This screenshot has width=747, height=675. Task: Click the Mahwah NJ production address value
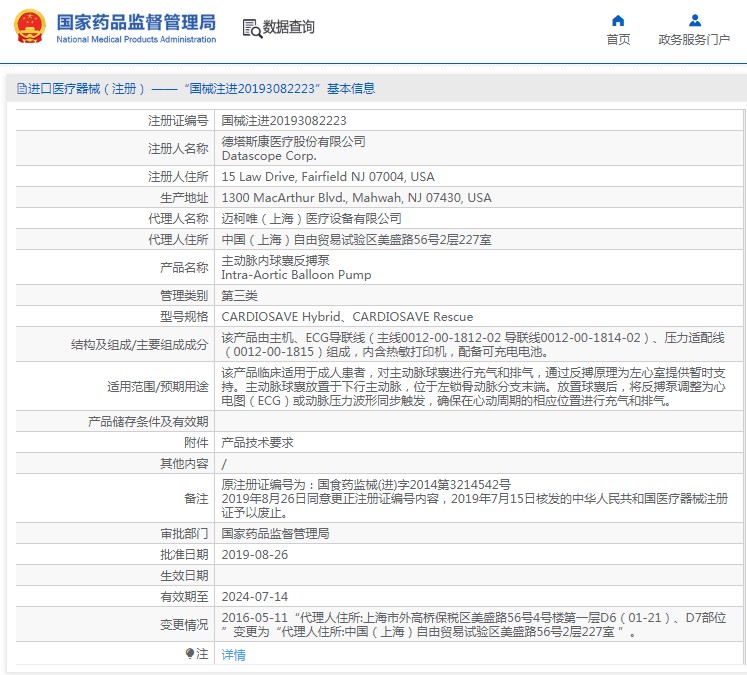point(356,198)
